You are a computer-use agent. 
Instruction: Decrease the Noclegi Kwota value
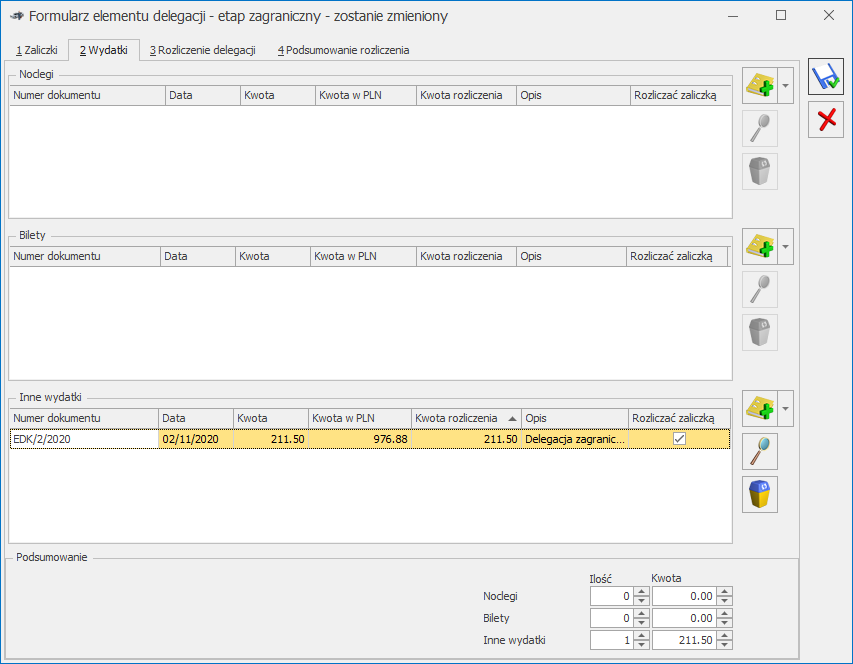tap(725, 601)
